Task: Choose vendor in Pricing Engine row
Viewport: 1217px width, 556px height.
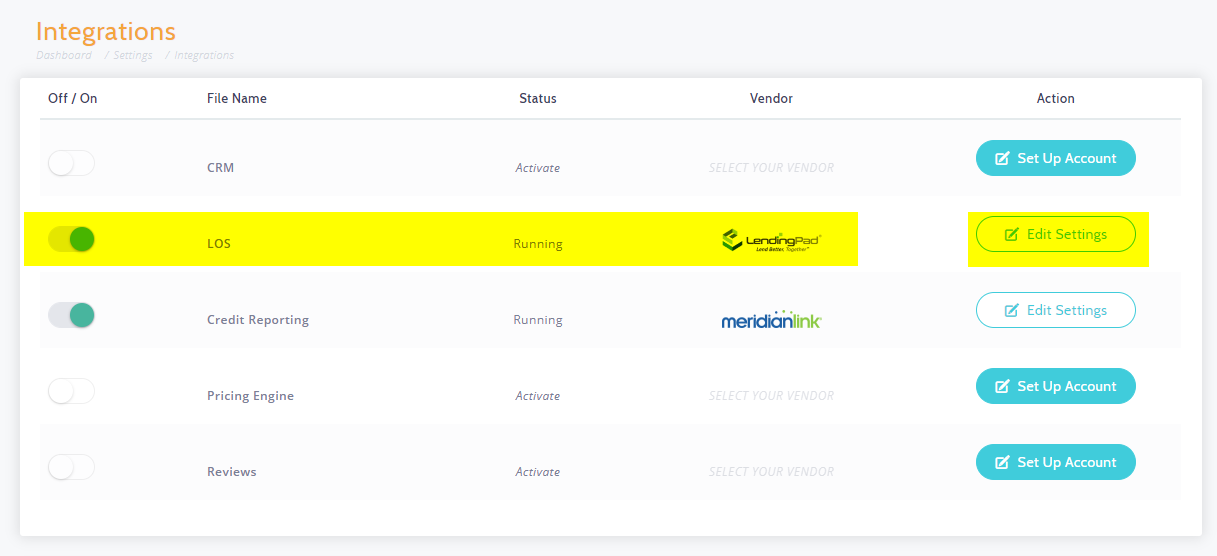Action: click(771, 396)
